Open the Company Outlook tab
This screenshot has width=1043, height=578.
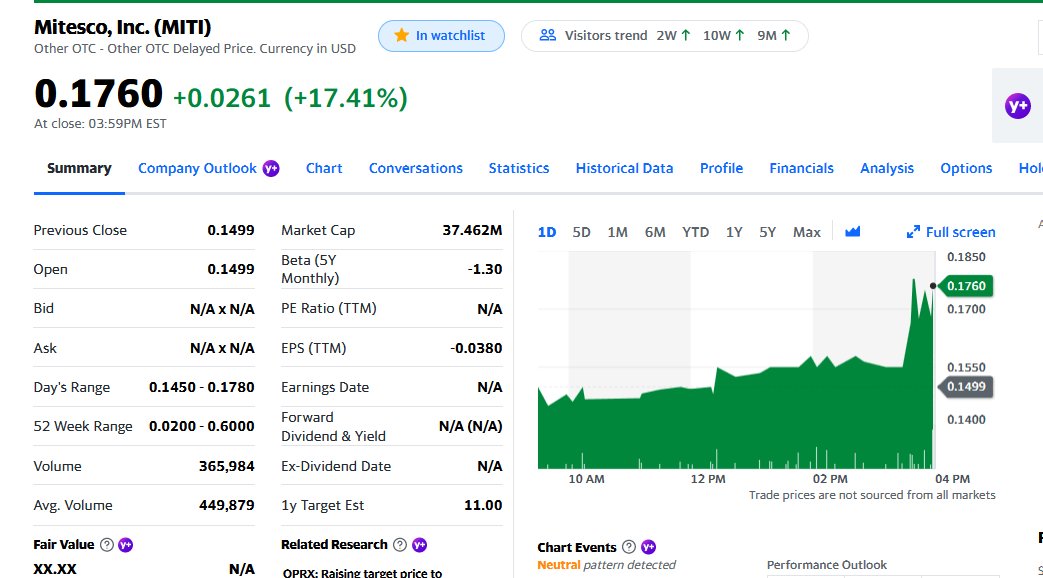click(197, 168)
